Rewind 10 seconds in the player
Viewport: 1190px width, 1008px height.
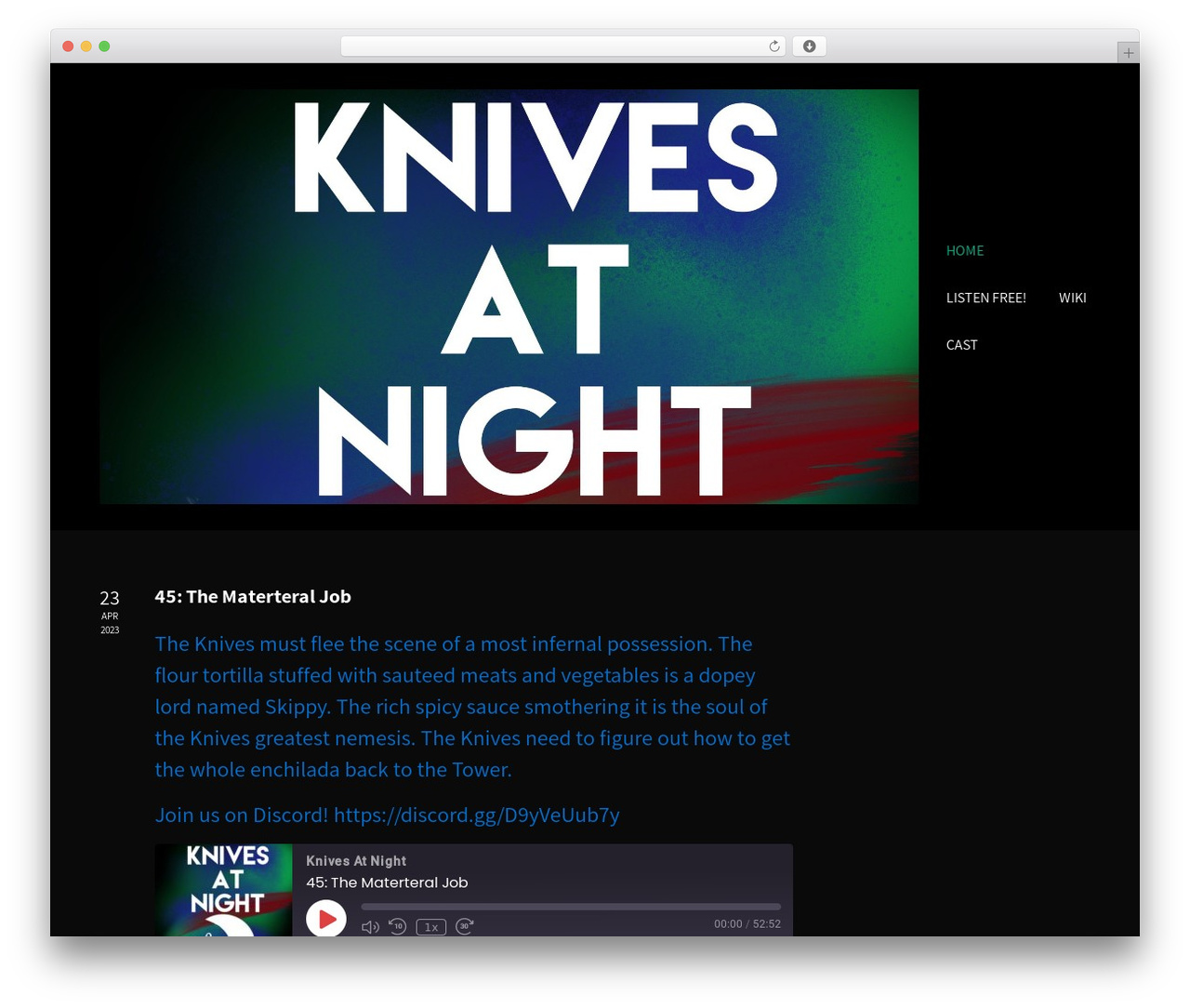point(398,926)
